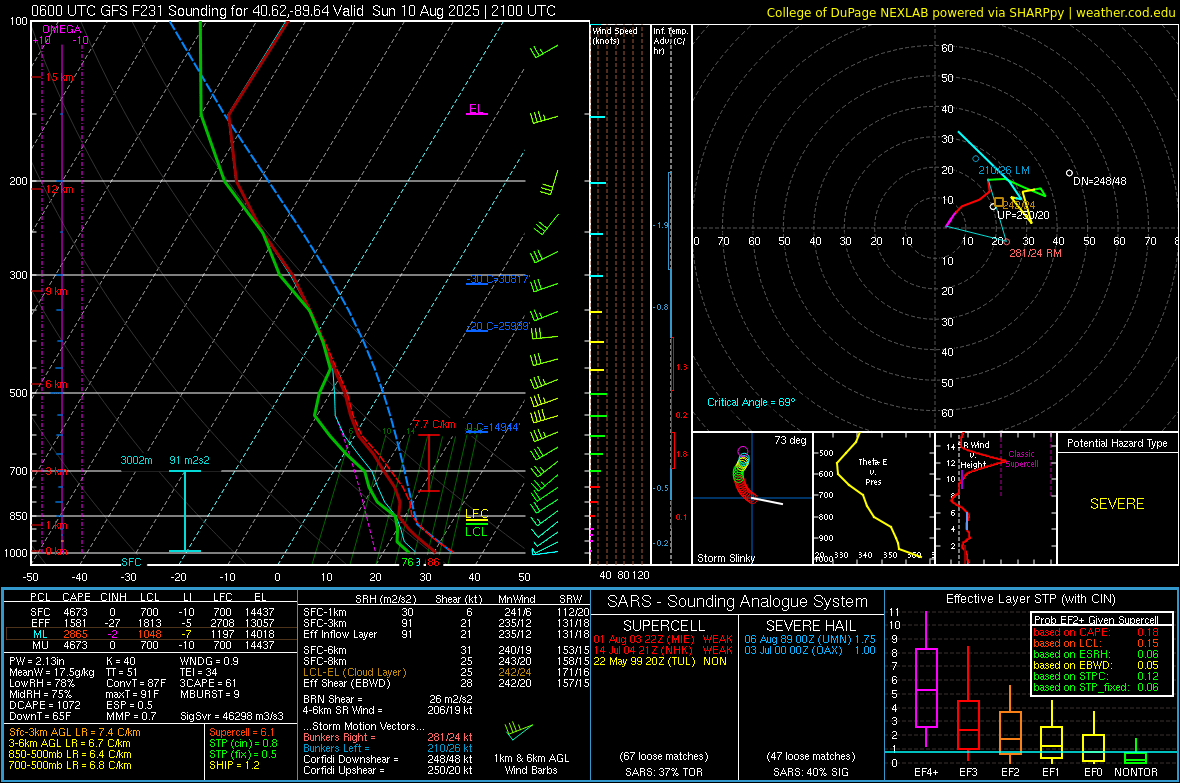The width and height of the screenshot is (1180, 783).
Task: Click the Wind Speed (knots) panel header
Action: pos(615,35)
